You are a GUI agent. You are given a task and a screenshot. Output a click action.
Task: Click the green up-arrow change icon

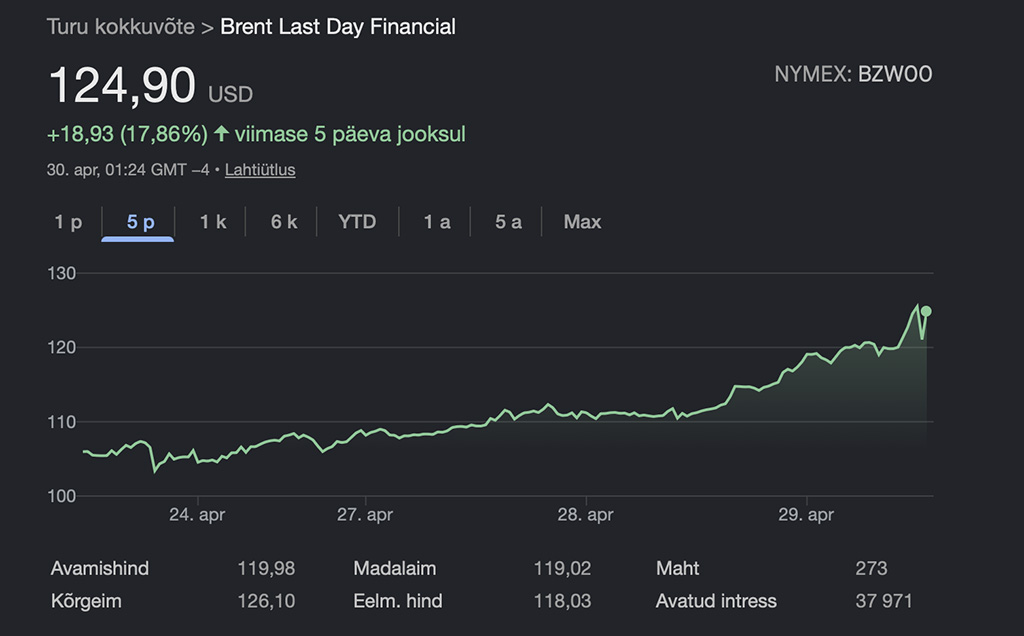(x=221, y=134)
